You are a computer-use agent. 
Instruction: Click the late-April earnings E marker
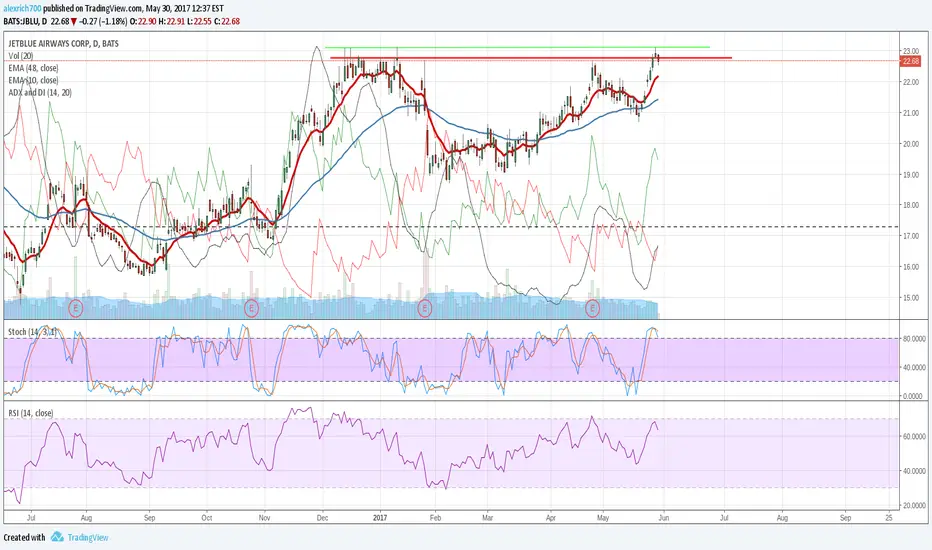(x=593, y=308)
